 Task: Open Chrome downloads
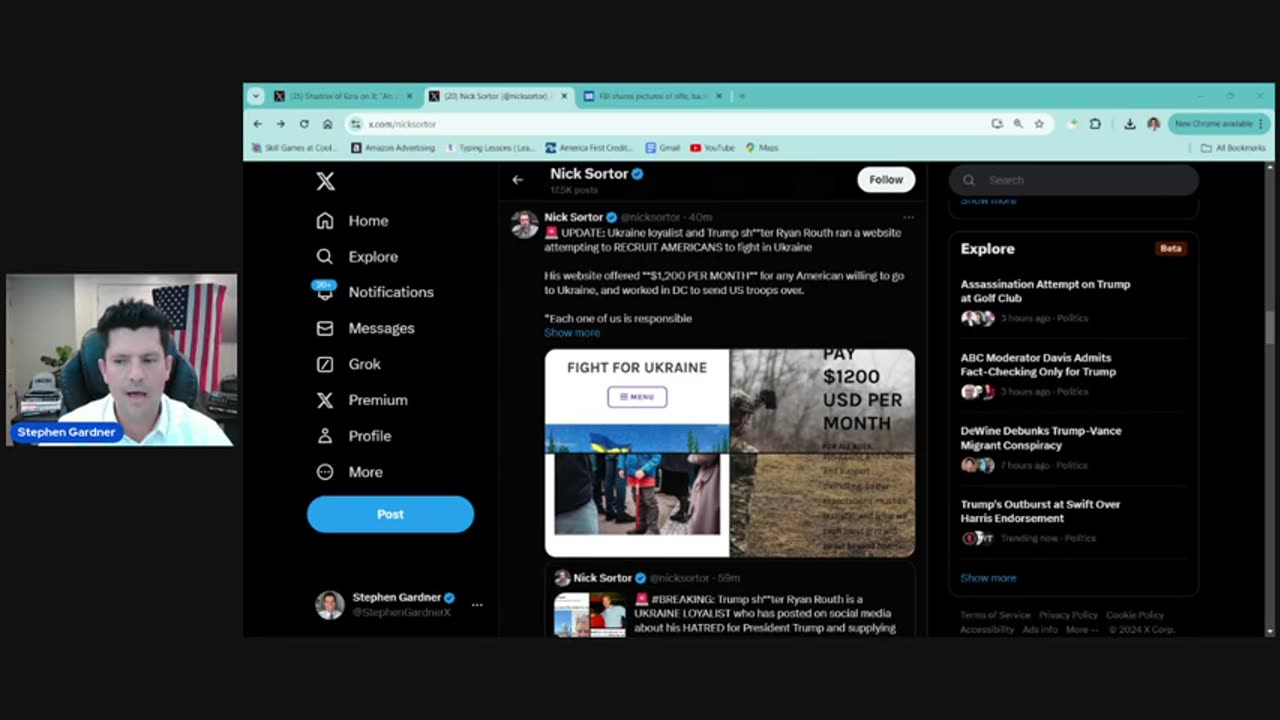[x=1129, y=124]
